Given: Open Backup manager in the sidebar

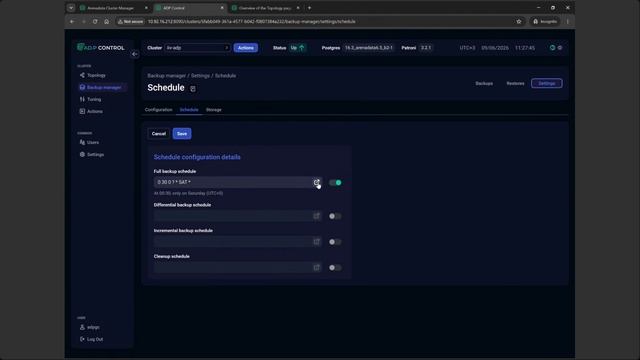Looking at the screenshot, I should click(x=100, y=87).
